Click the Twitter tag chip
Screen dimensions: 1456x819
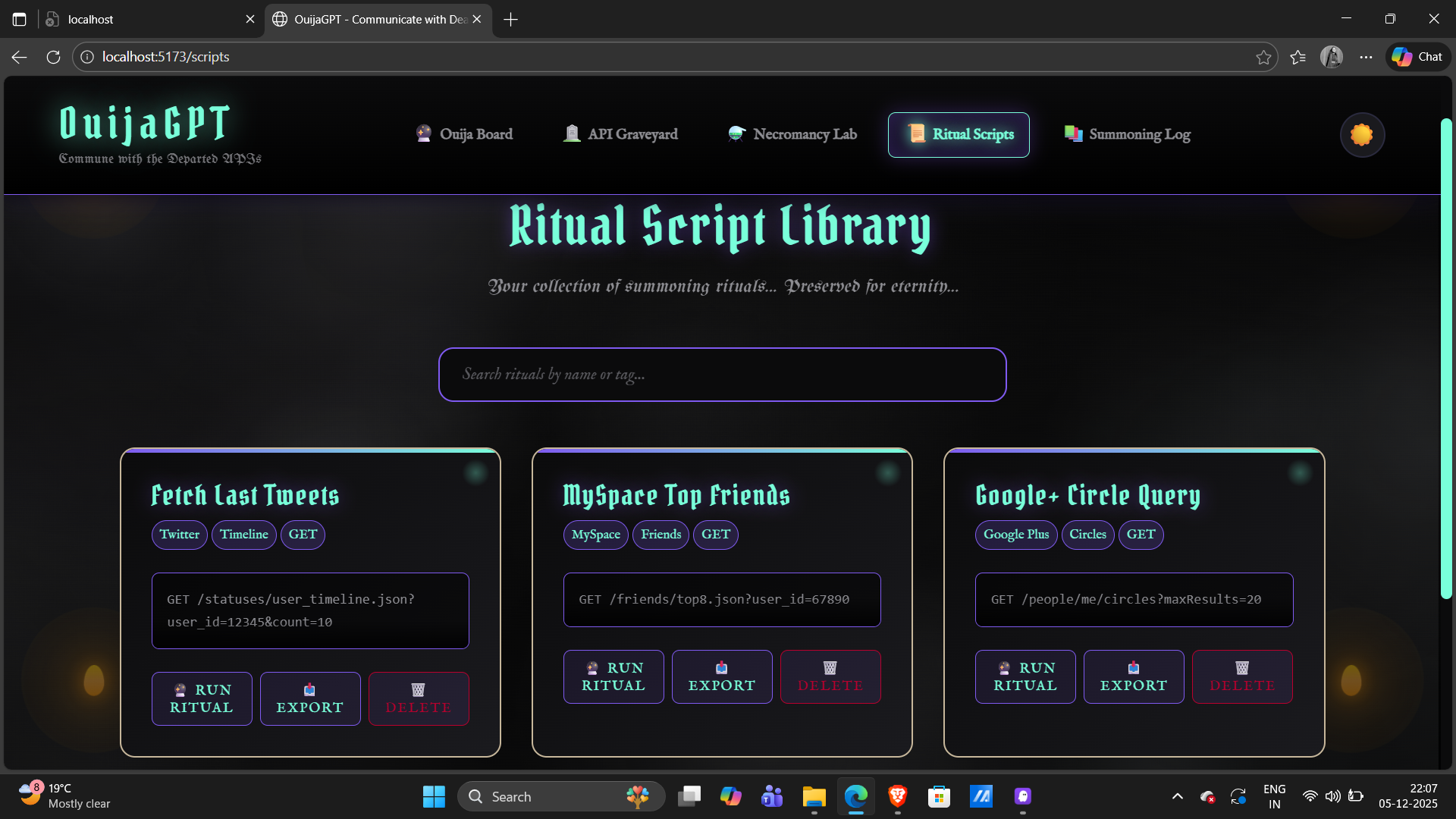coord(179,535)
